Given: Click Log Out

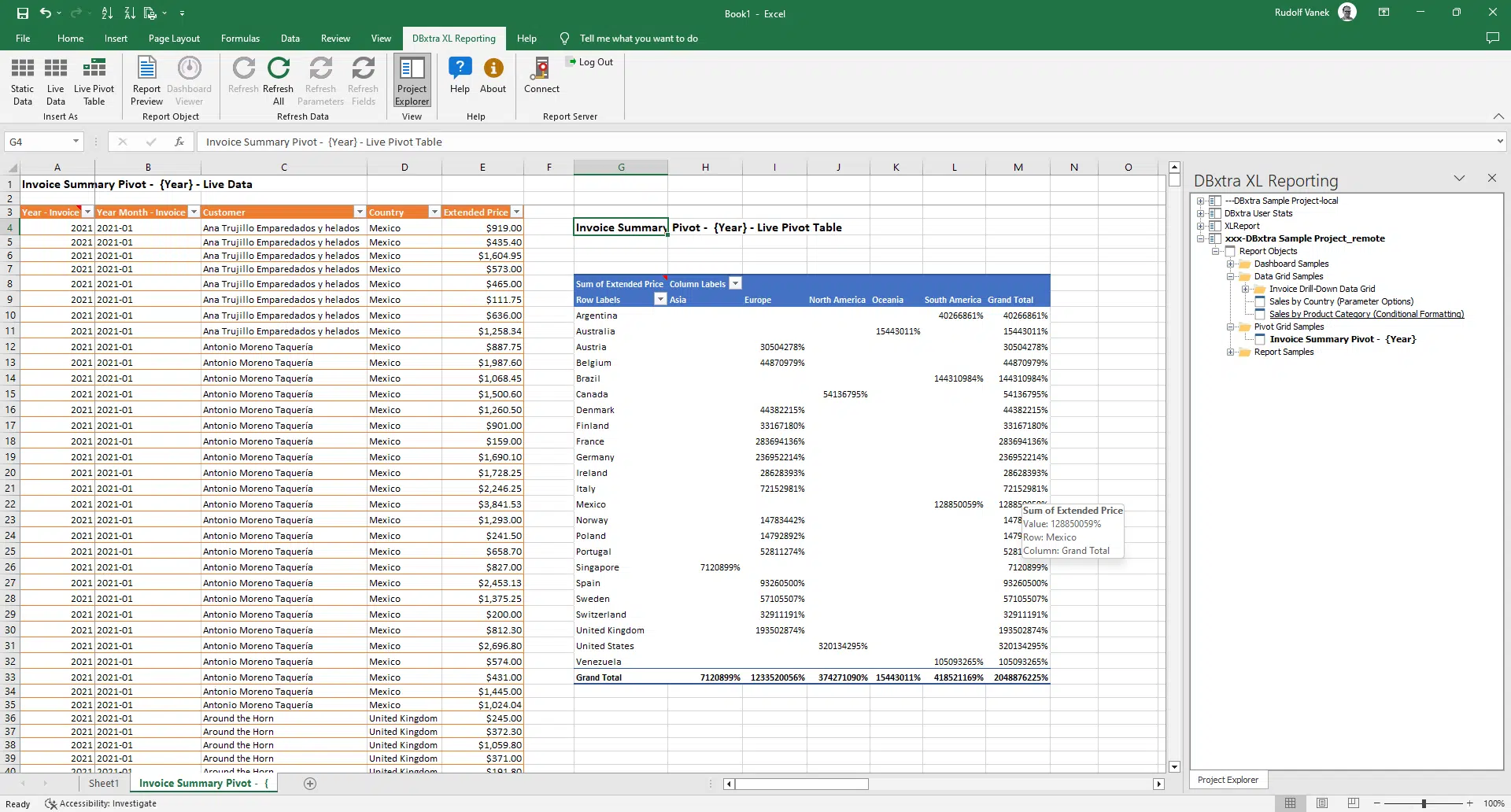Looking at the screenshot, I should (x=589, y=62).
